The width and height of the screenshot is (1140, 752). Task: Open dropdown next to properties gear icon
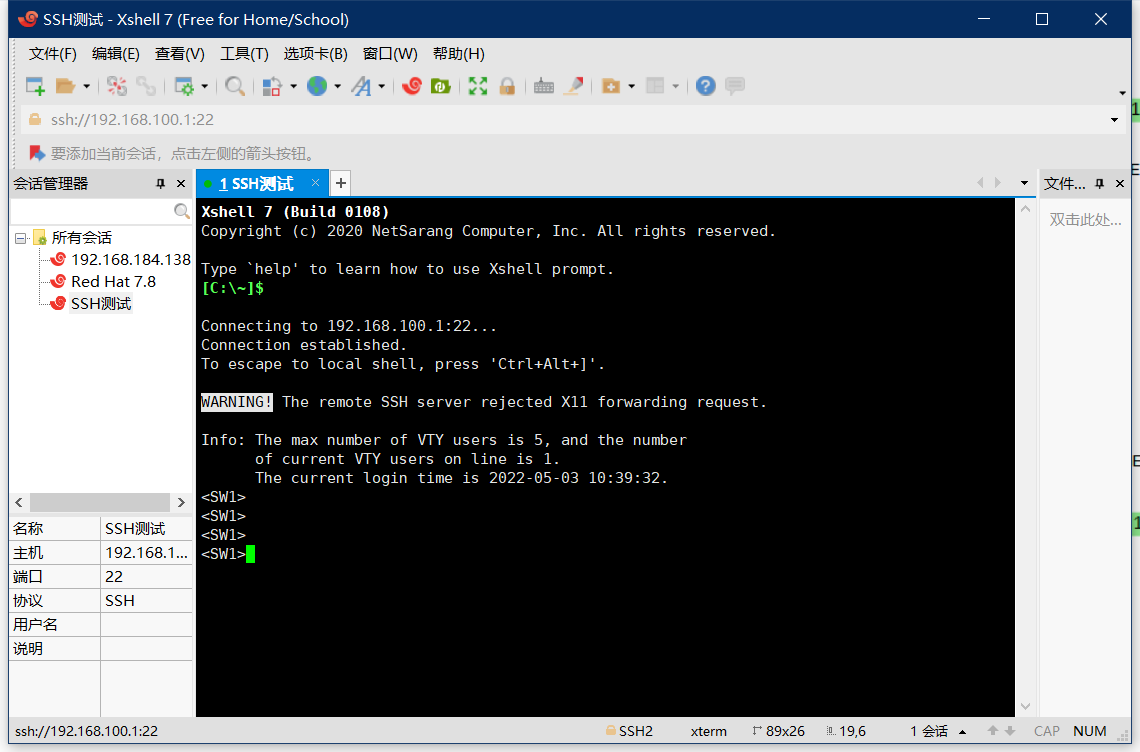pyautogui.click(x=205, y=86)
